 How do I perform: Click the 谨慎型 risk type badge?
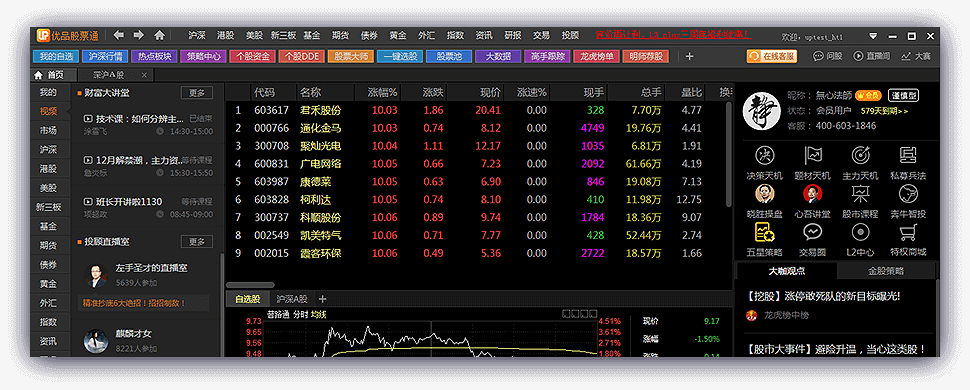pos(904,95)
